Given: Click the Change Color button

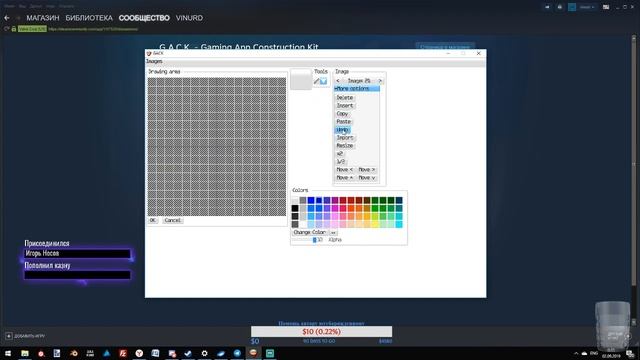Looking at the screenshot, I should click(310, 232).
